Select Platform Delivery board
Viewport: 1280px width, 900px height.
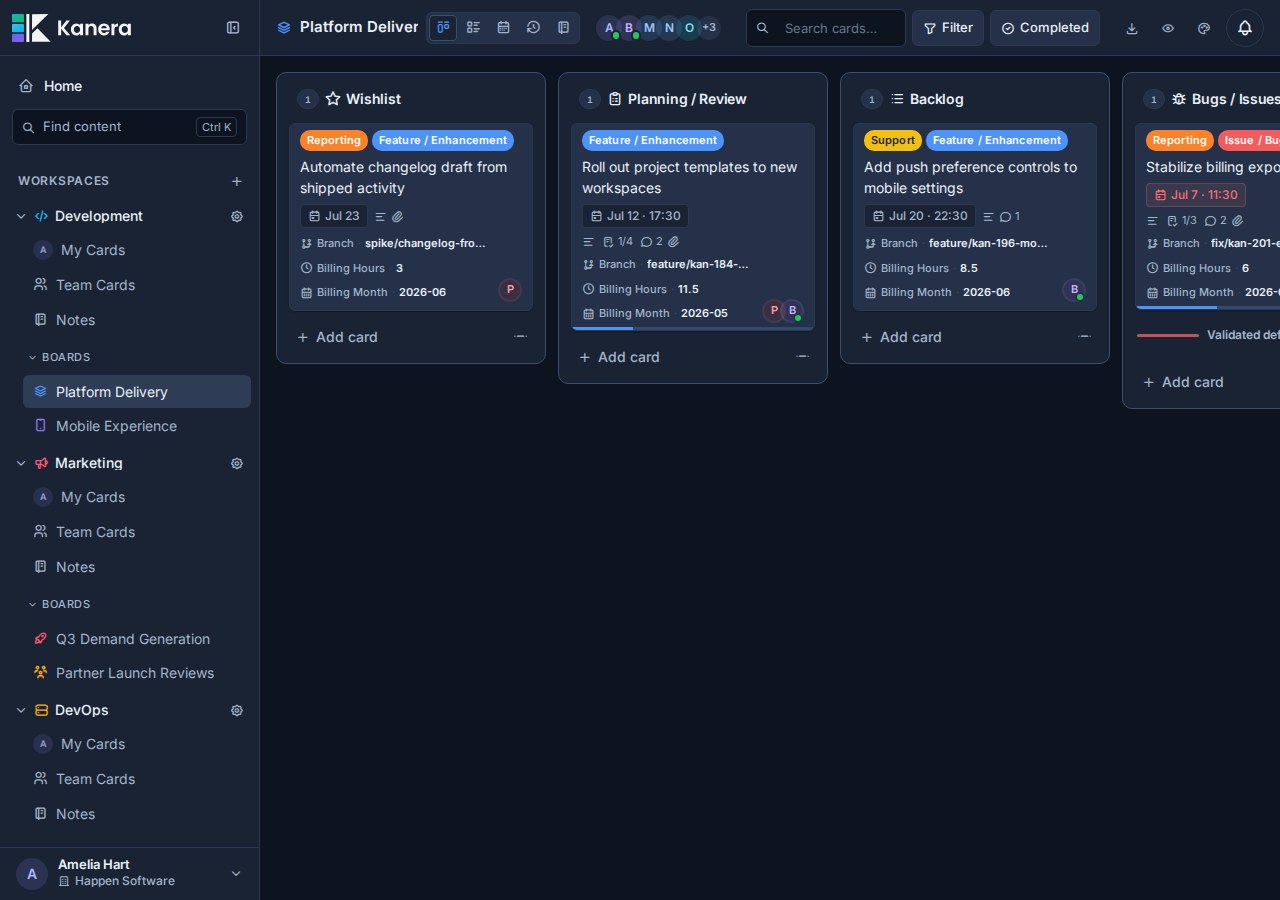(137, 392)
